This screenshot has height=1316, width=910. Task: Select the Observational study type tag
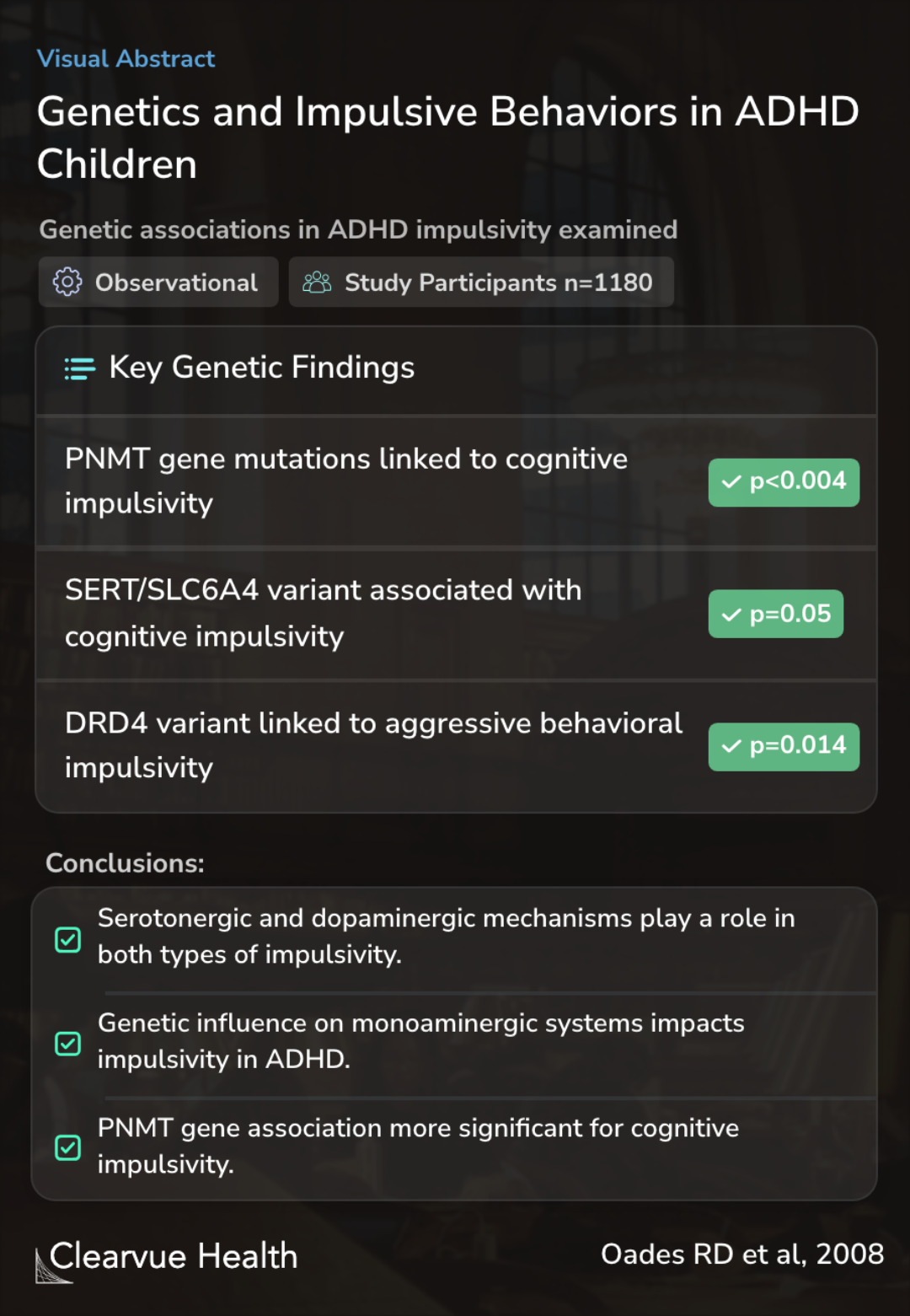coord(158,282)
